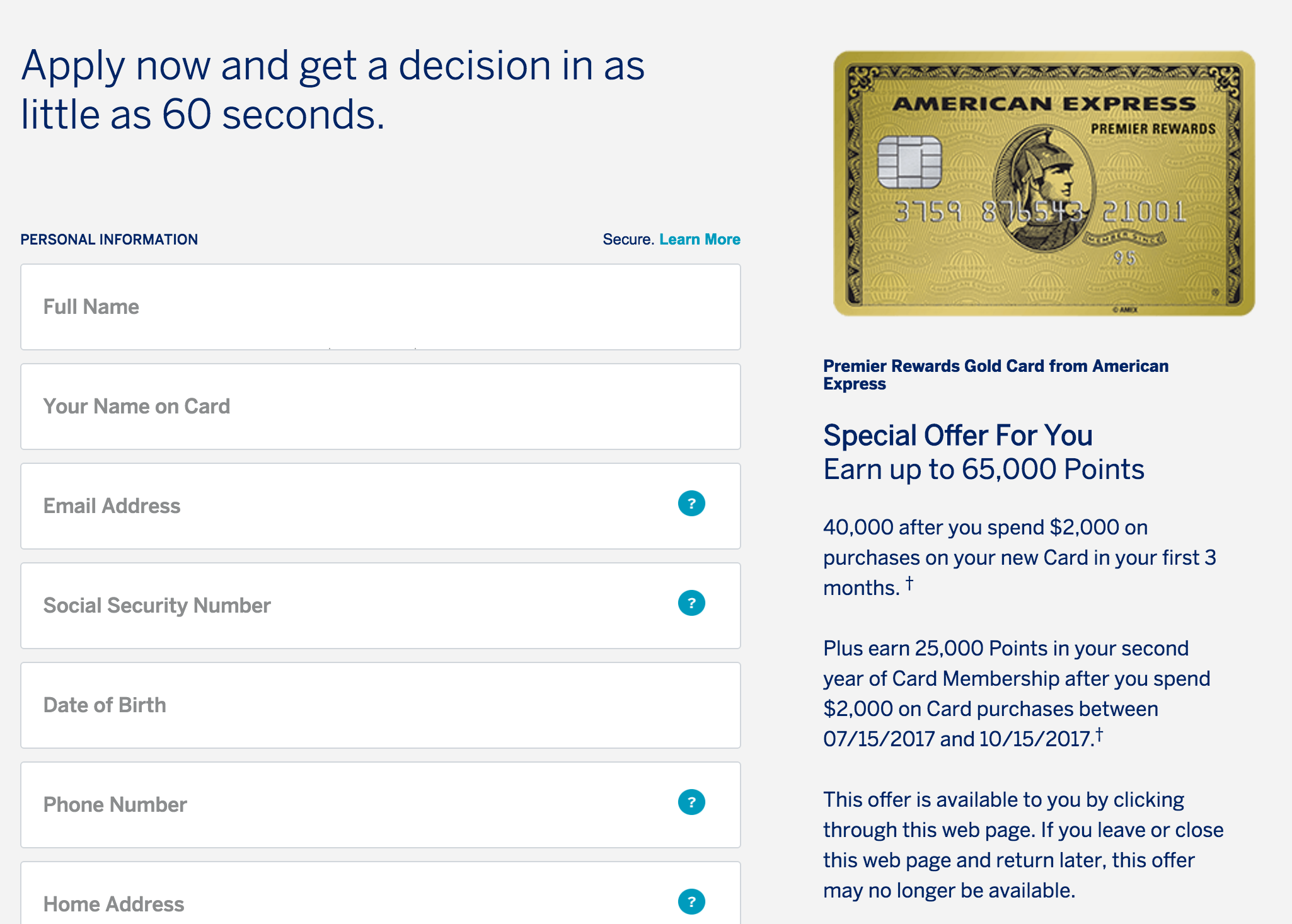Click the Apply now headline text
Viewport: 1292px width, 924px height.
[333, 90]
